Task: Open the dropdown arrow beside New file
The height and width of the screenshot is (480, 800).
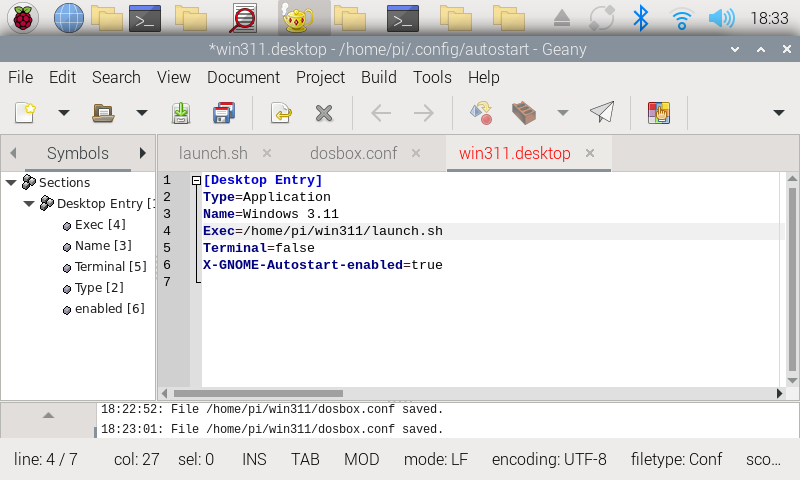Action: tap(63, 113)
